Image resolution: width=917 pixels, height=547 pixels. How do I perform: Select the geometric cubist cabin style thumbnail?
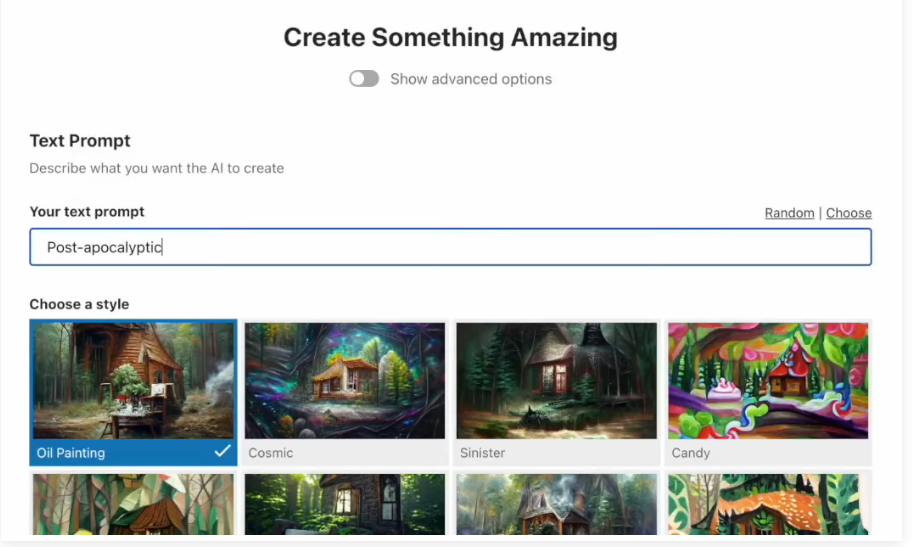[133, 504]
